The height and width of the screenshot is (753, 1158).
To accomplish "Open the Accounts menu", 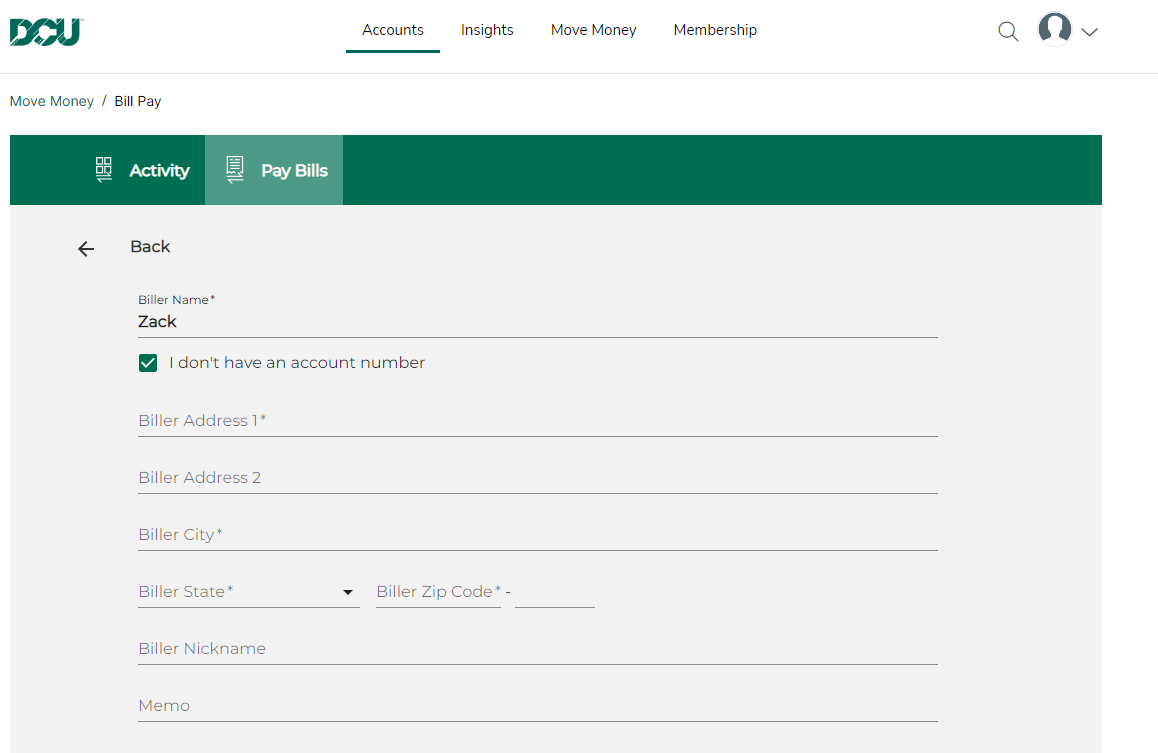I will (x=392, y=30).
